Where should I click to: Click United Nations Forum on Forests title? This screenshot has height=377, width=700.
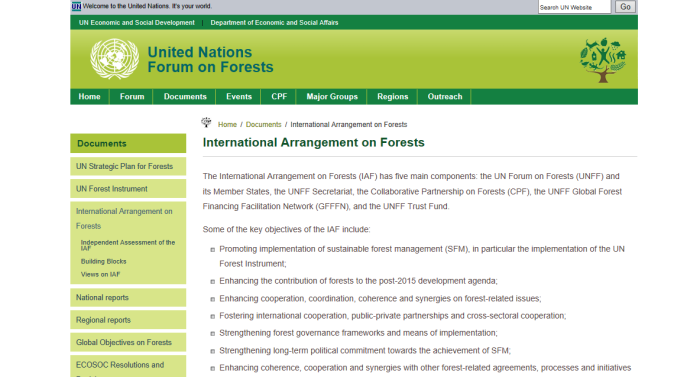point(210,59)
